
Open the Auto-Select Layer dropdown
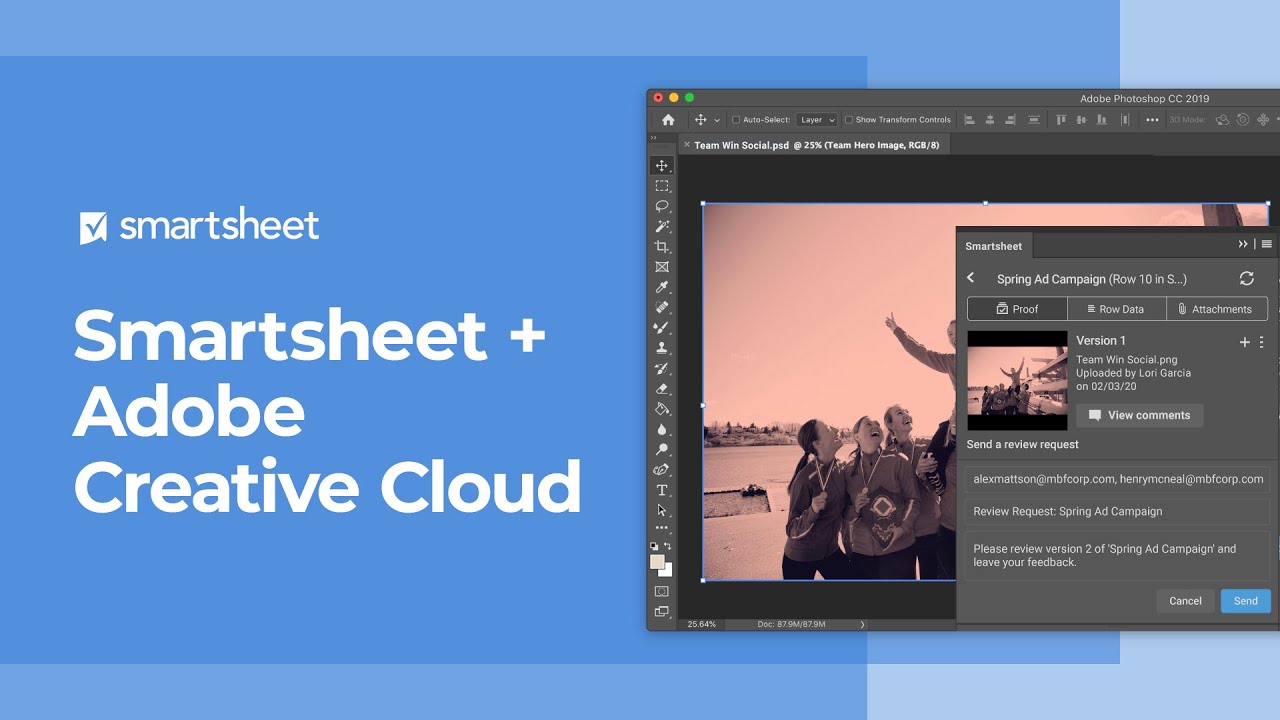tap(817, 120)
